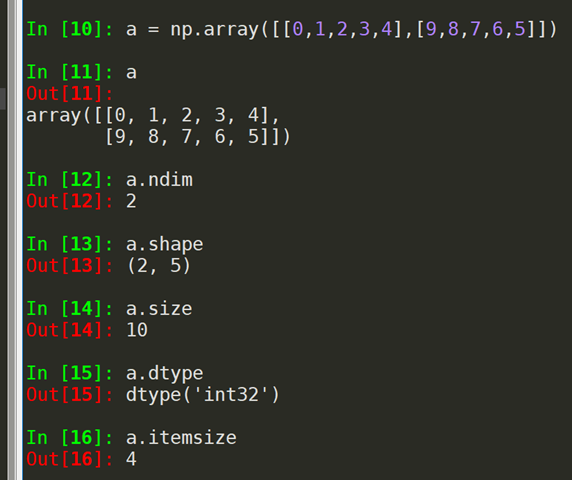Click the Out[11] output label

click(x=70, y=94)
